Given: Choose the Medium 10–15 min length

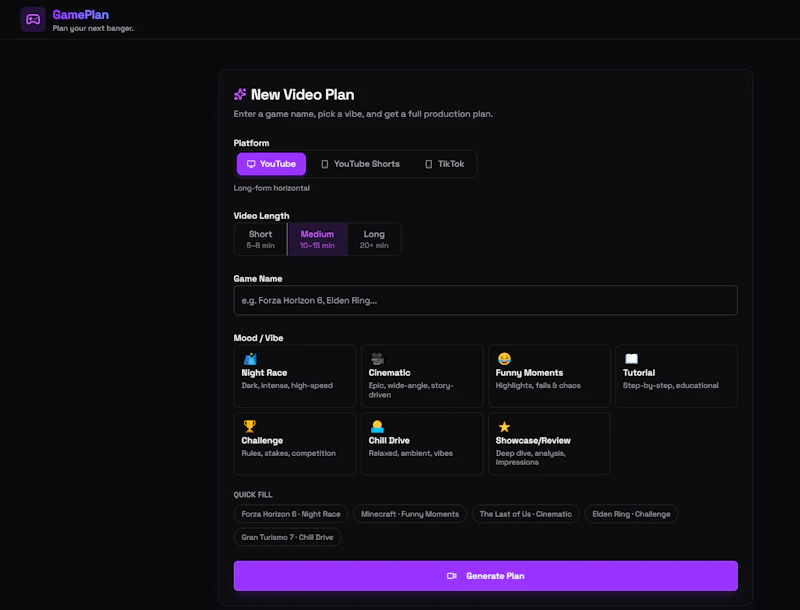Looking at the screenshot, I should coord(317,239).
